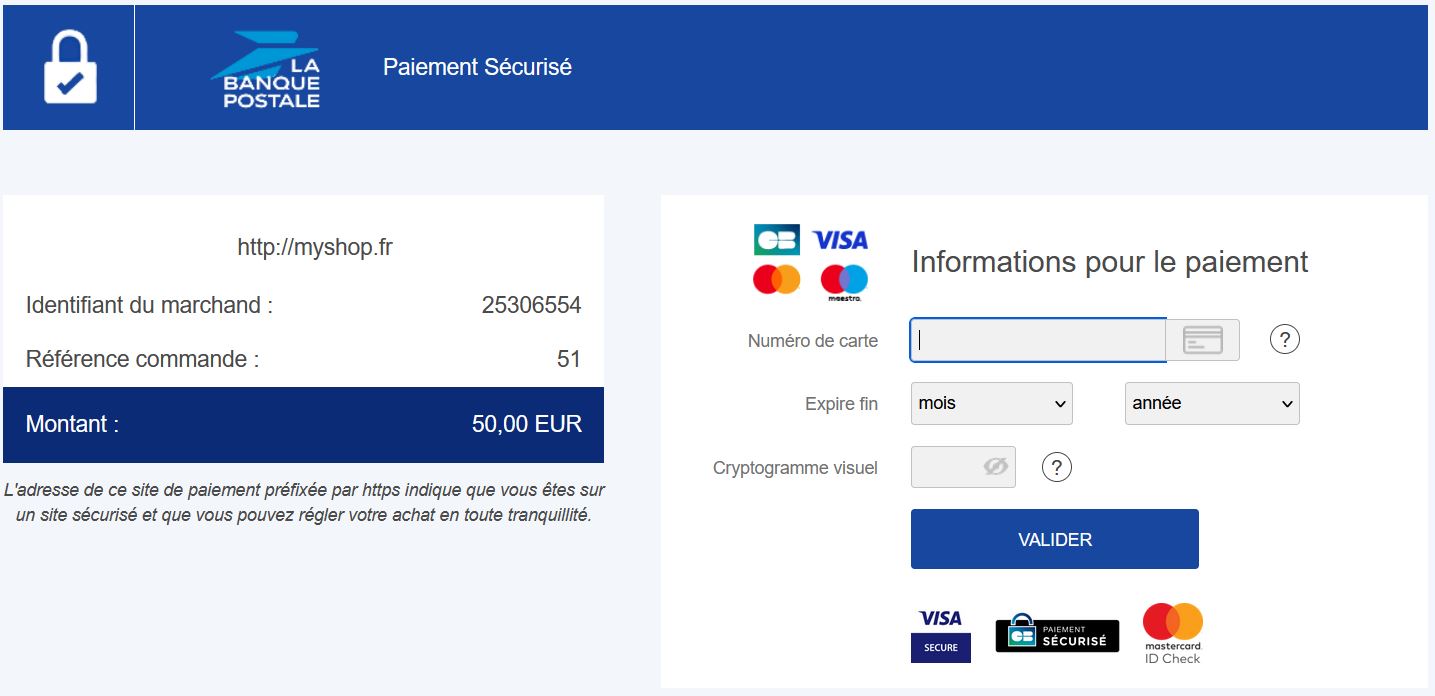Screen dimensions: 1435x696
Task: Click the La Banque Postale logo
Action: [x=265, y=69]
